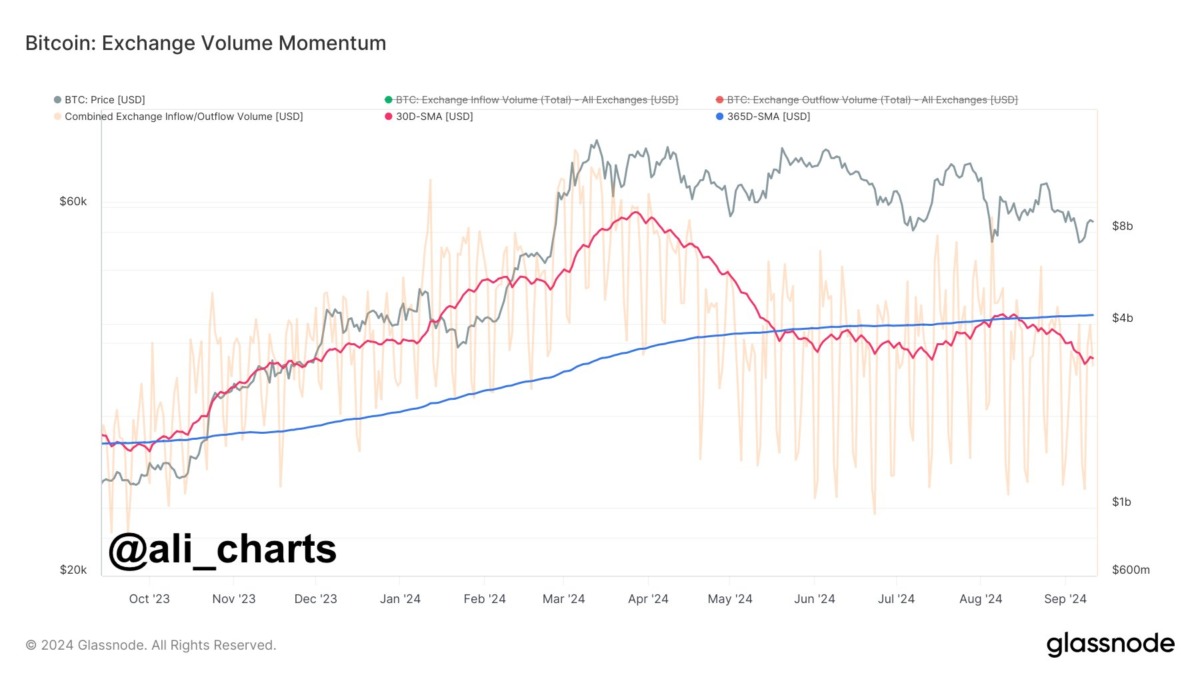Click the Bitcoin: Exchange Volume Momentum title

pyautogui.click(x=205, y=44)
